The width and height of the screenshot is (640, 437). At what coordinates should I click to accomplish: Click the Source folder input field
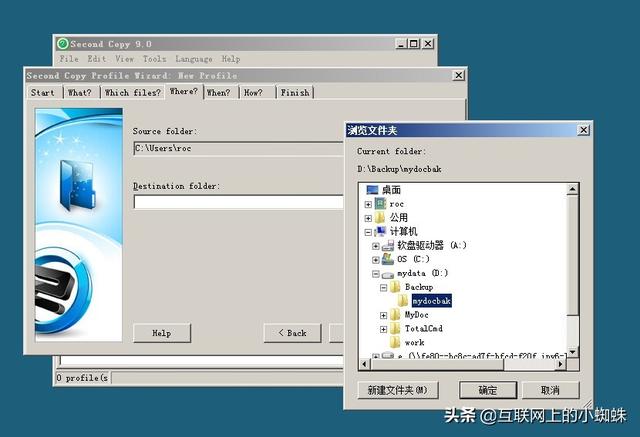click(x=238, y=149)
